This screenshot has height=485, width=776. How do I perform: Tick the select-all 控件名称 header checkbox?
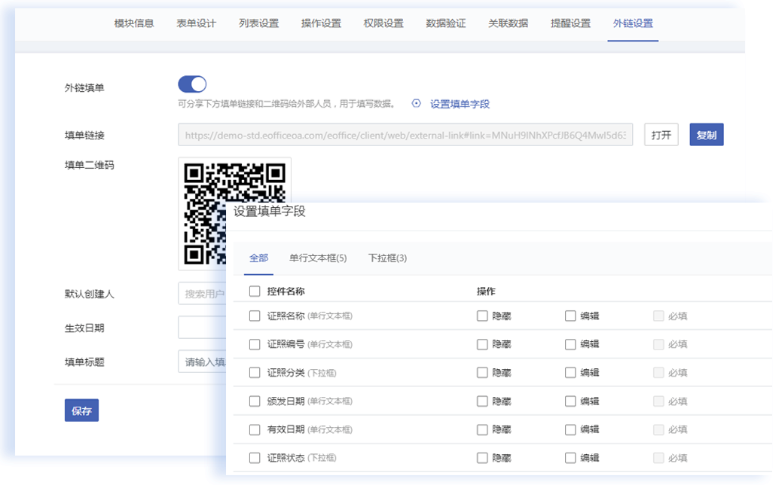(255, 292)
